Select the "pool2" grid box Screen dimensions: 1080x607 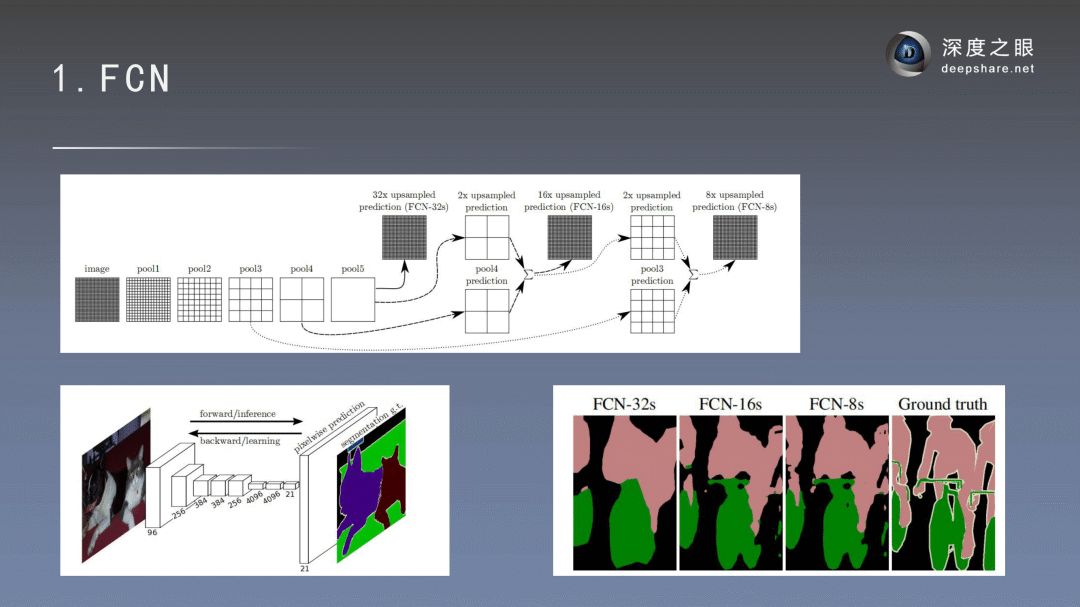[200, 300]
